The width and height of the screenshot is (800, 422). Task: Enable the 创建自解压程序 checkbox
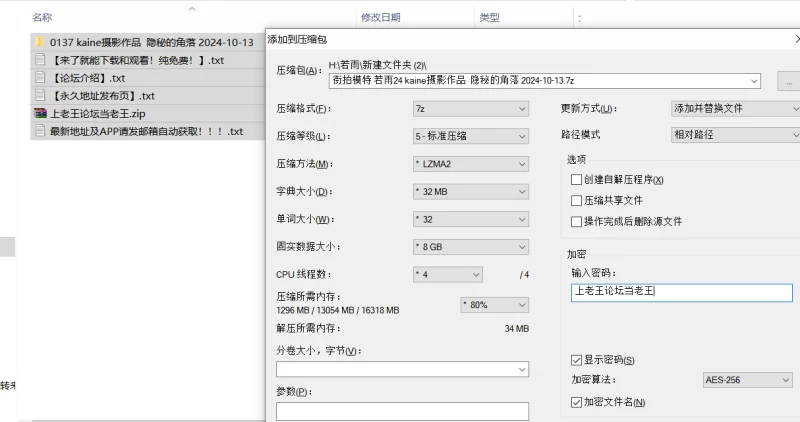[x=576, y=180]
